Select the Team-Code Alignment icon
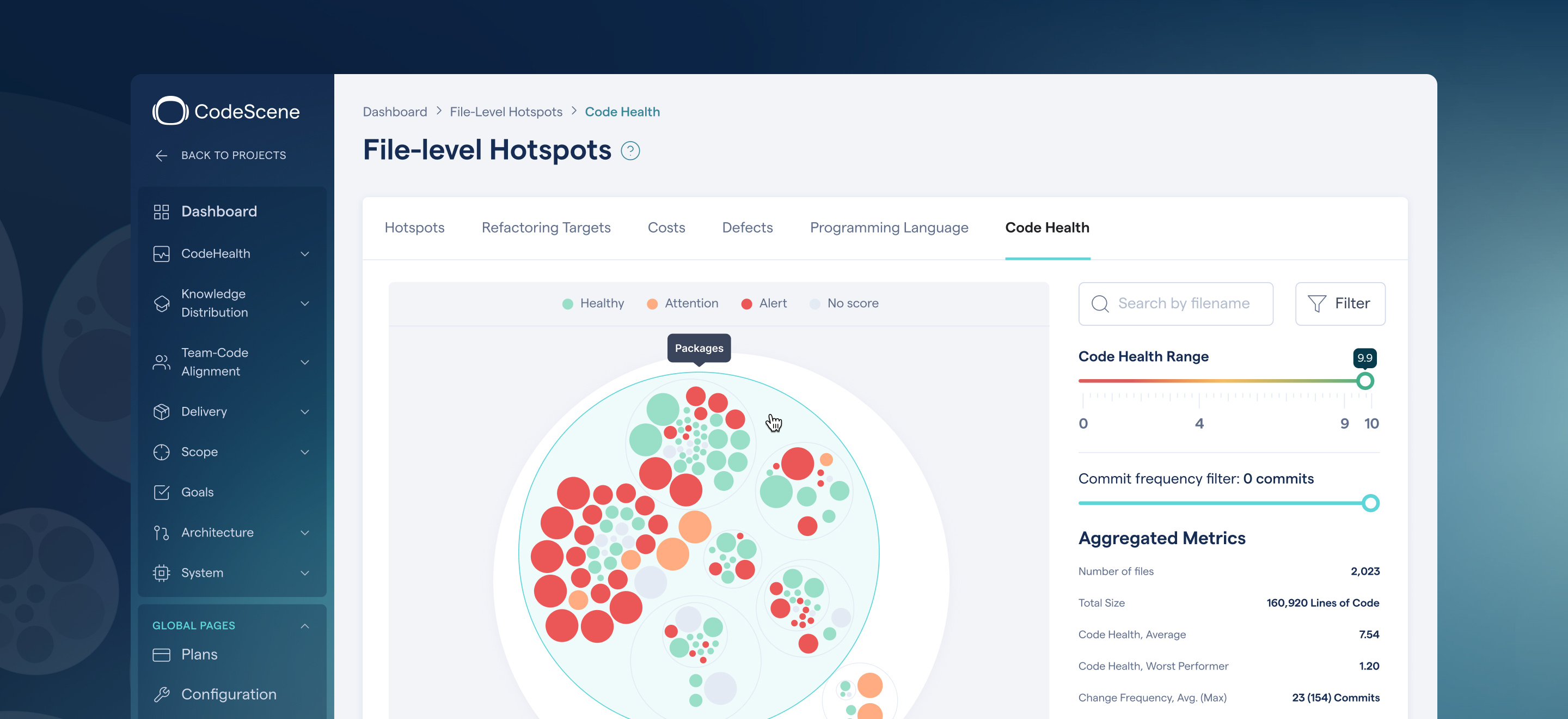Viewport: 1568px width, 719px height. [x=160, y=362]
